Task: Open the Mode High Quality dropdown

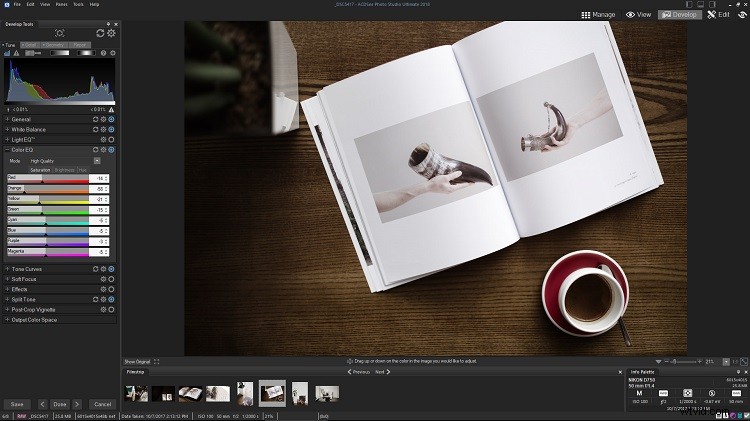Action: point(97,161)
